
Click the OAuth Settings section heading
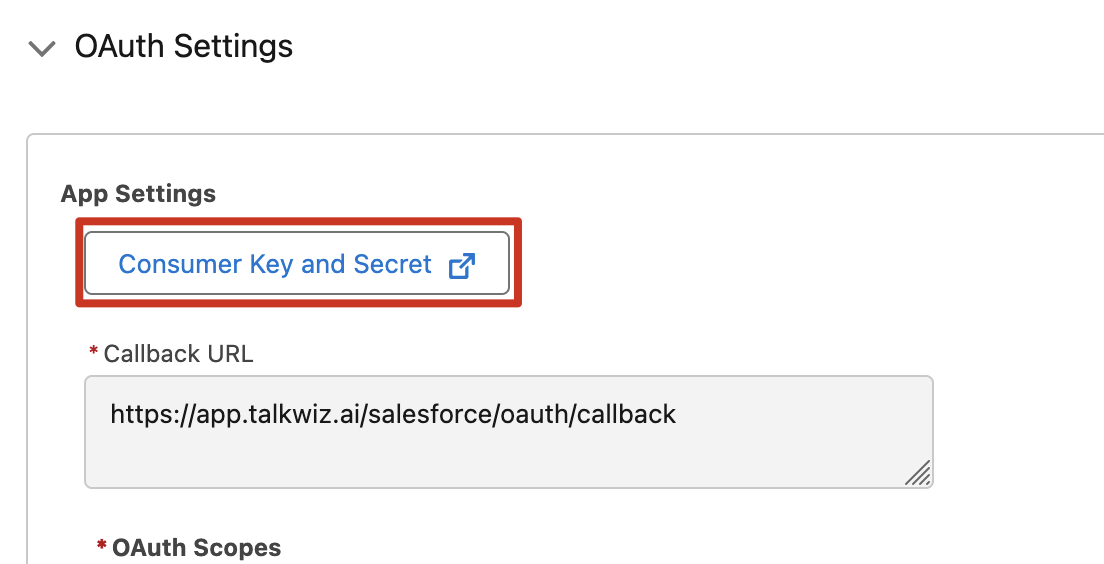pyautogui.click(x=184, y=46)
